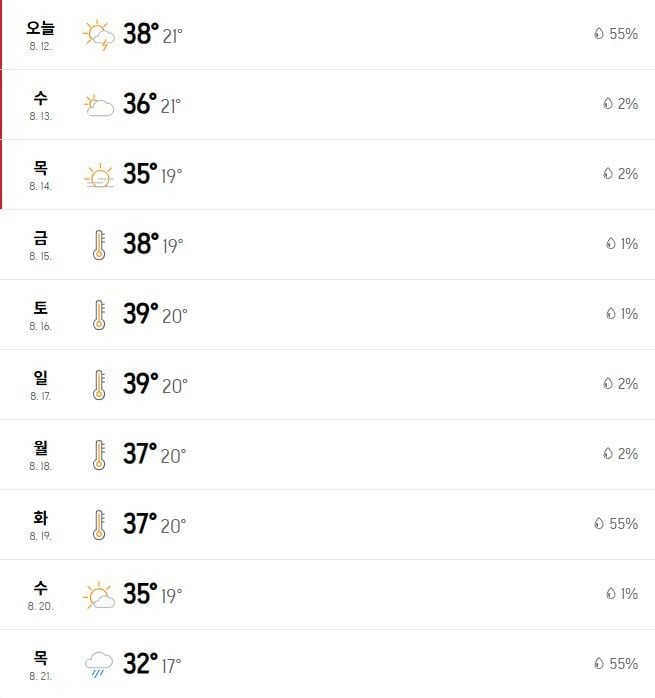
Task: Click hazy sun icon for 8. 14.
Action: 99,175
